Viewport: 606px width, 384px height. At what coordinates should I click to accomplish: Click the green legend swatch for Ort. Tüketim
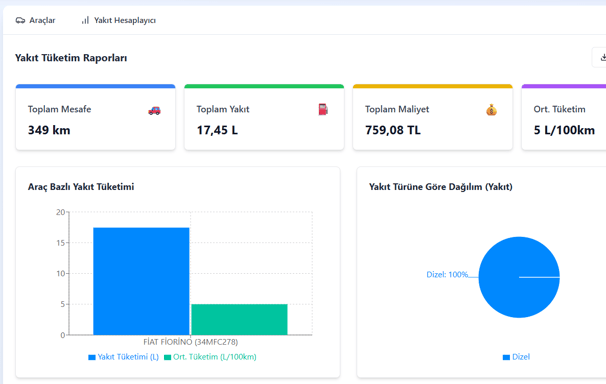point(167,357)
